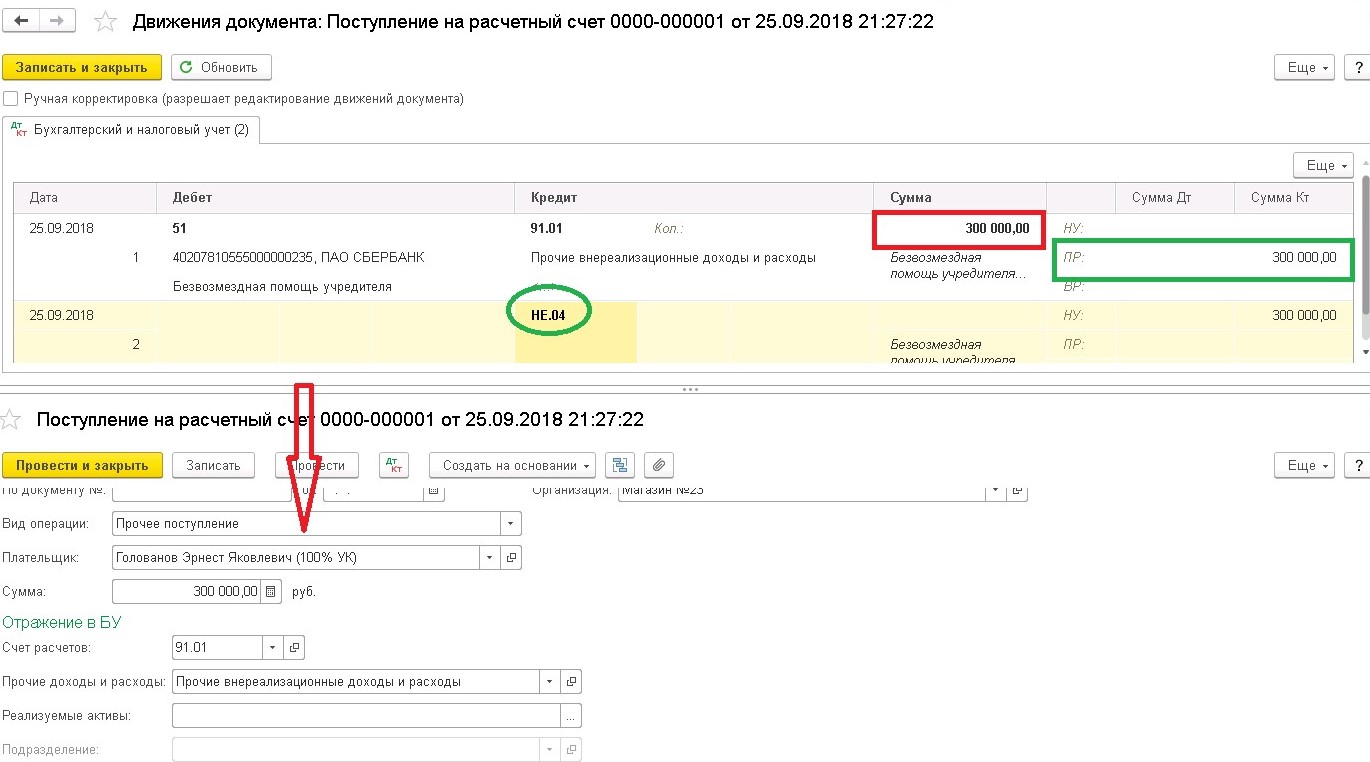Viewport: 1370px width, 762px height.
Task: Expand the Прочие доходы и расходы dropdown
Action: [549, 682]
